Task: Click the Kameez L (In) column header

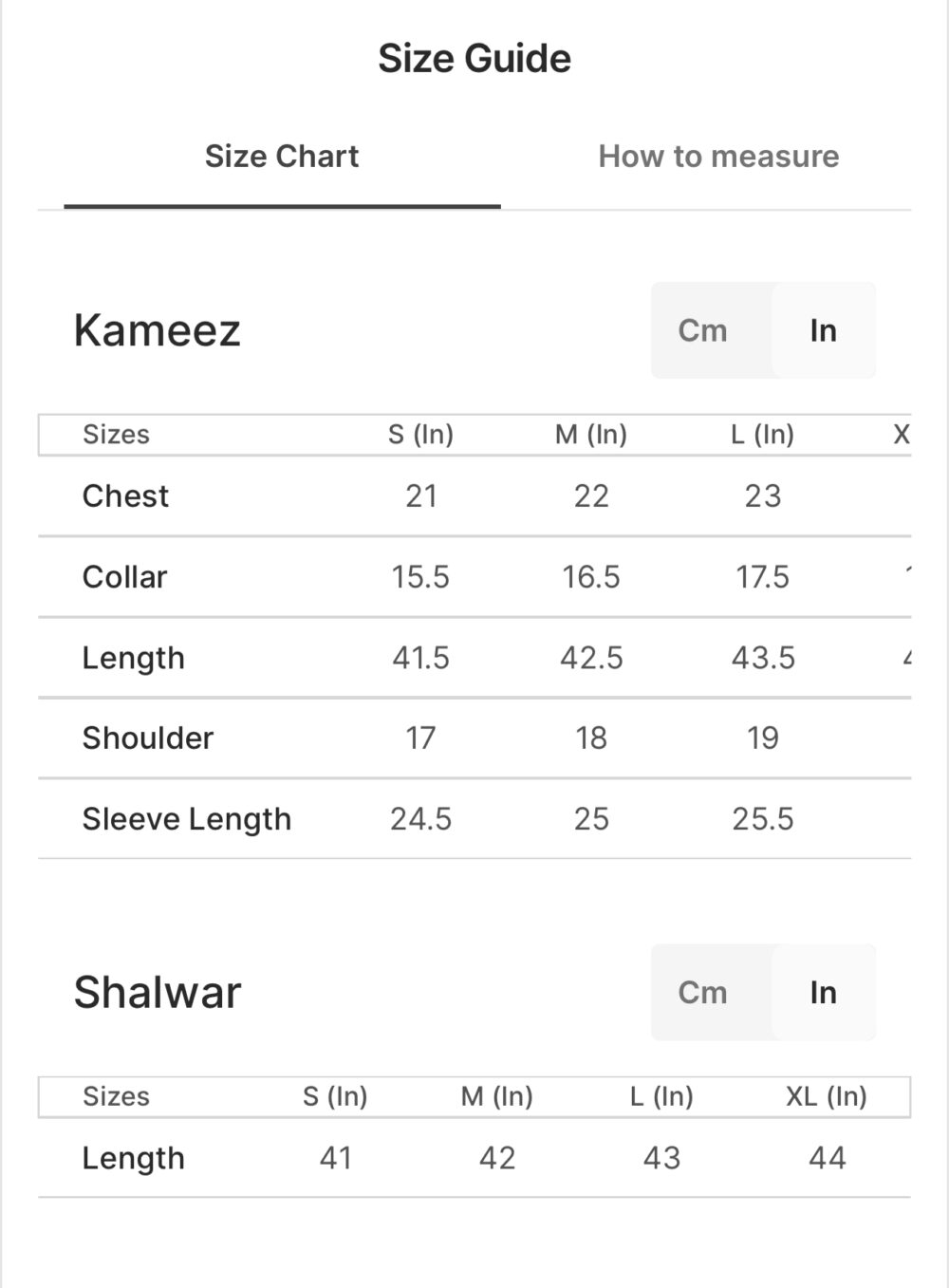Action: pos(762,435)
